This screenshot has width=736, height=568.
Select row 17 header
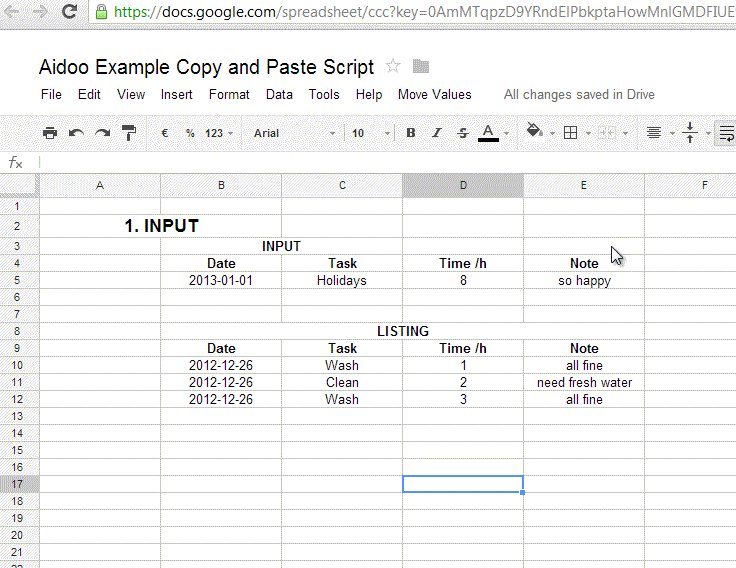[18, 484]
